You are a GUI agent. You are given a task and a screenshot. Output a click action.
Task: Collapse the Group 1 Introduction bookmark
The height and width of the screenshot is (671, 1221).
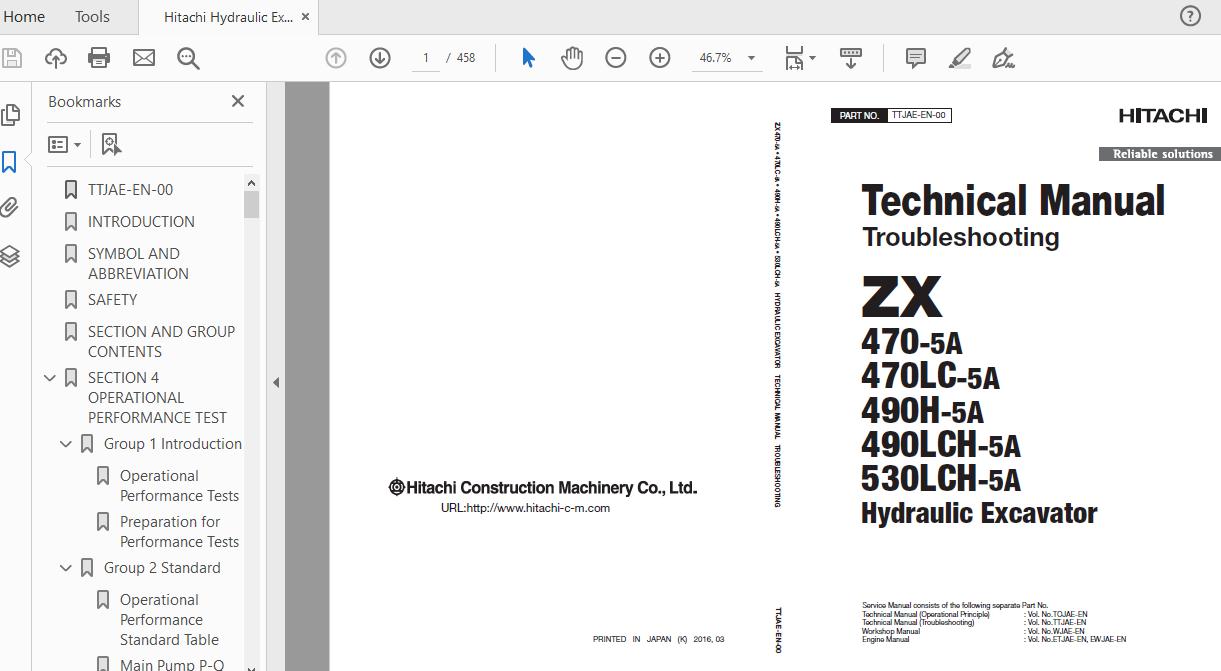66,444
